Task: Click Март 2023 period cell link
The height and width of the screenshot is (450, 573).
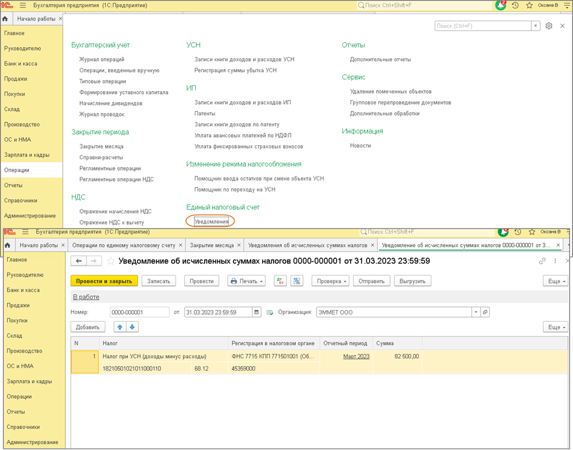Action: 356,356
